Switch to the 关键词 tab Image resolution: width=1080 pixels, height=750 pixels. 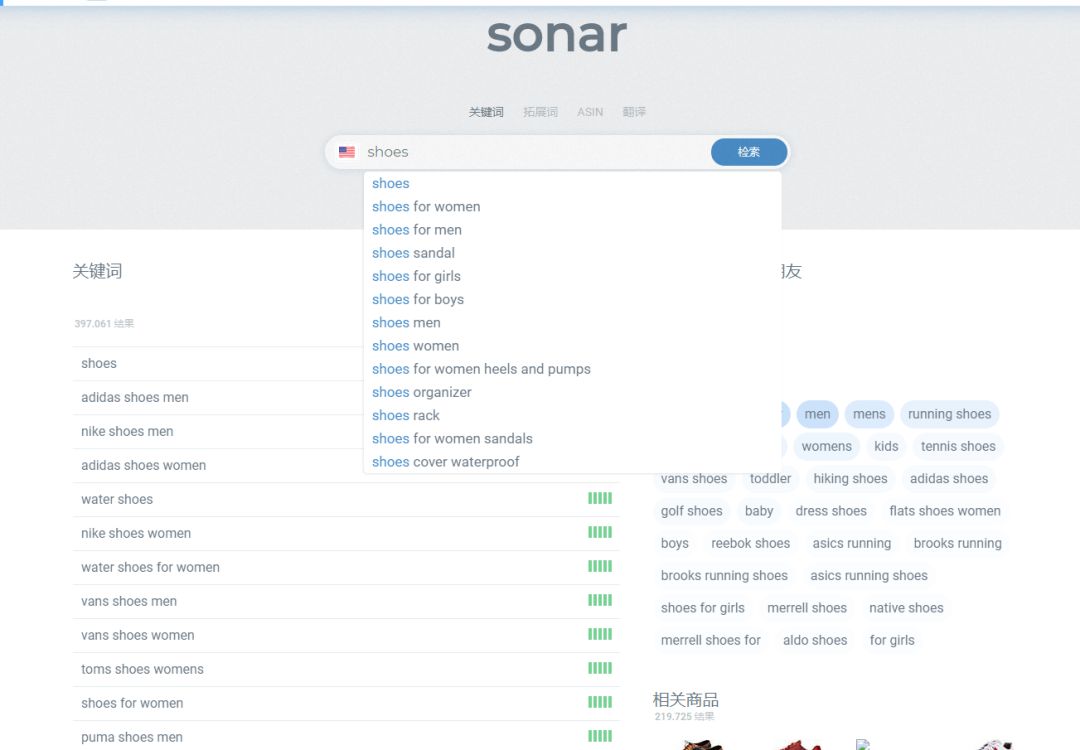486,112
